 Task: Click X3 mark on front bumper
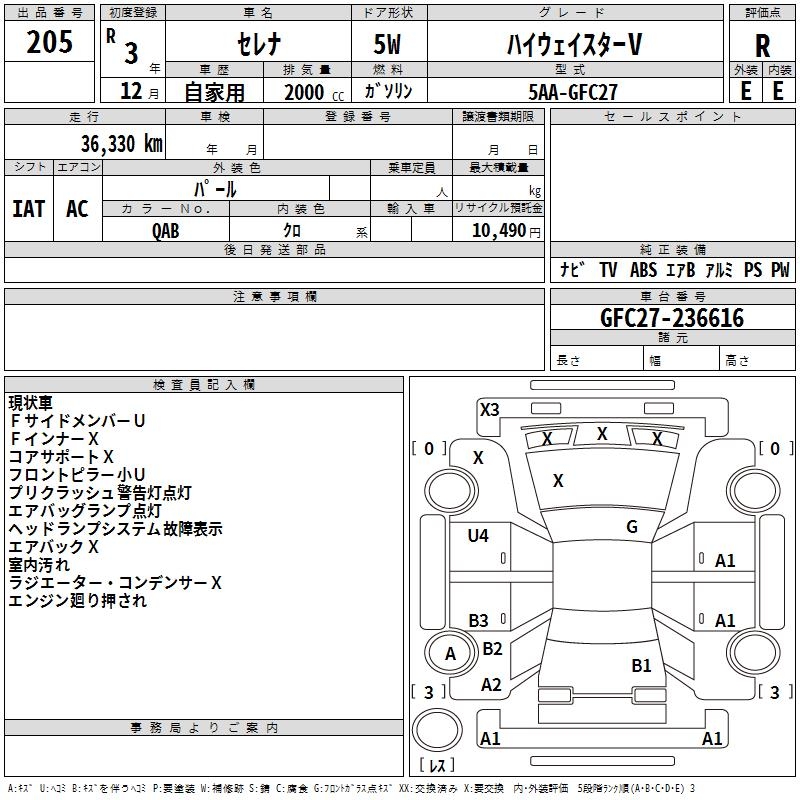(x=490, y=410)
